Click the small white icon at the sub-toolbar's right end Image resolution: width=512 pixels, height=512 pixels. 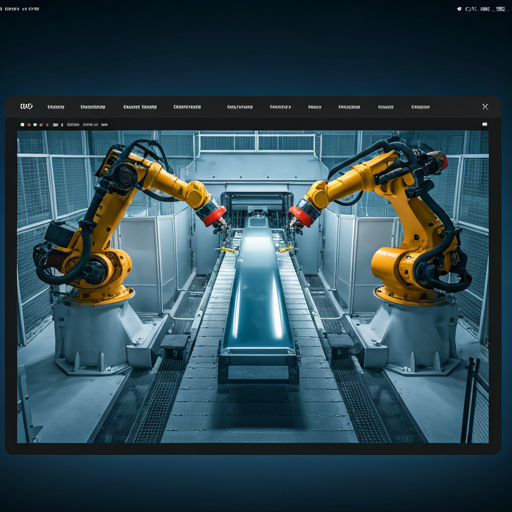pos(485,124)
